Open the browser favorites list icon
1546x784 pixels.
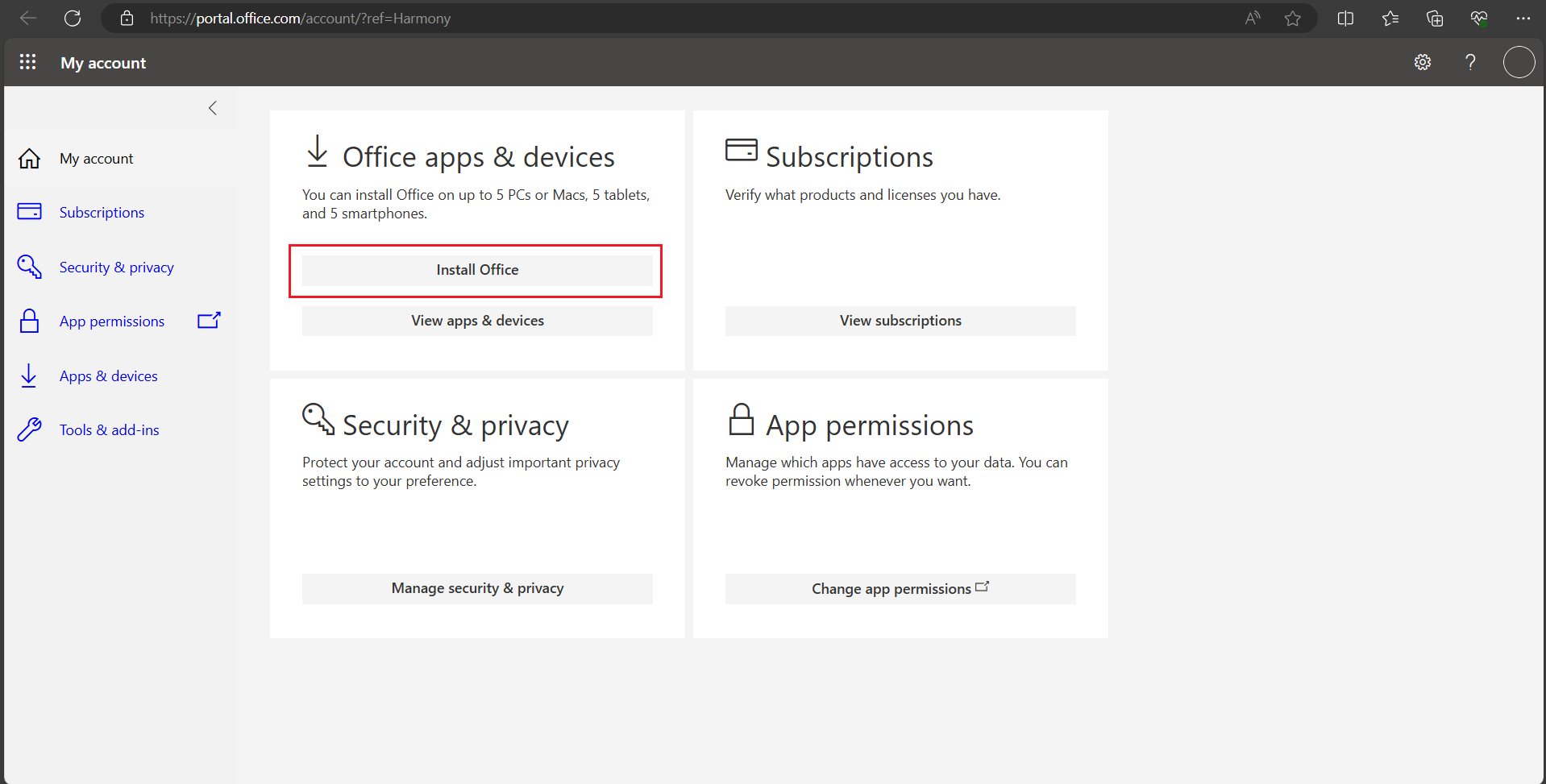1390,18
